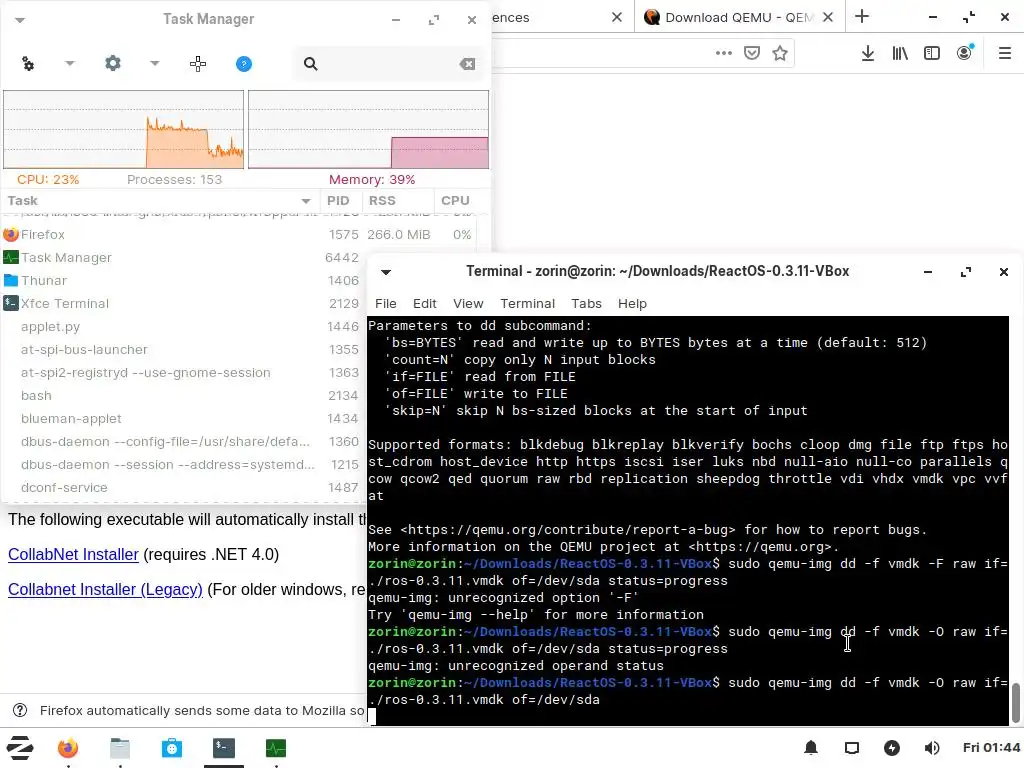Open the Terminal Tabs menu
The width and height of the screenshot is (1024, 768).
pyautogui.click(x=586, y=304)
